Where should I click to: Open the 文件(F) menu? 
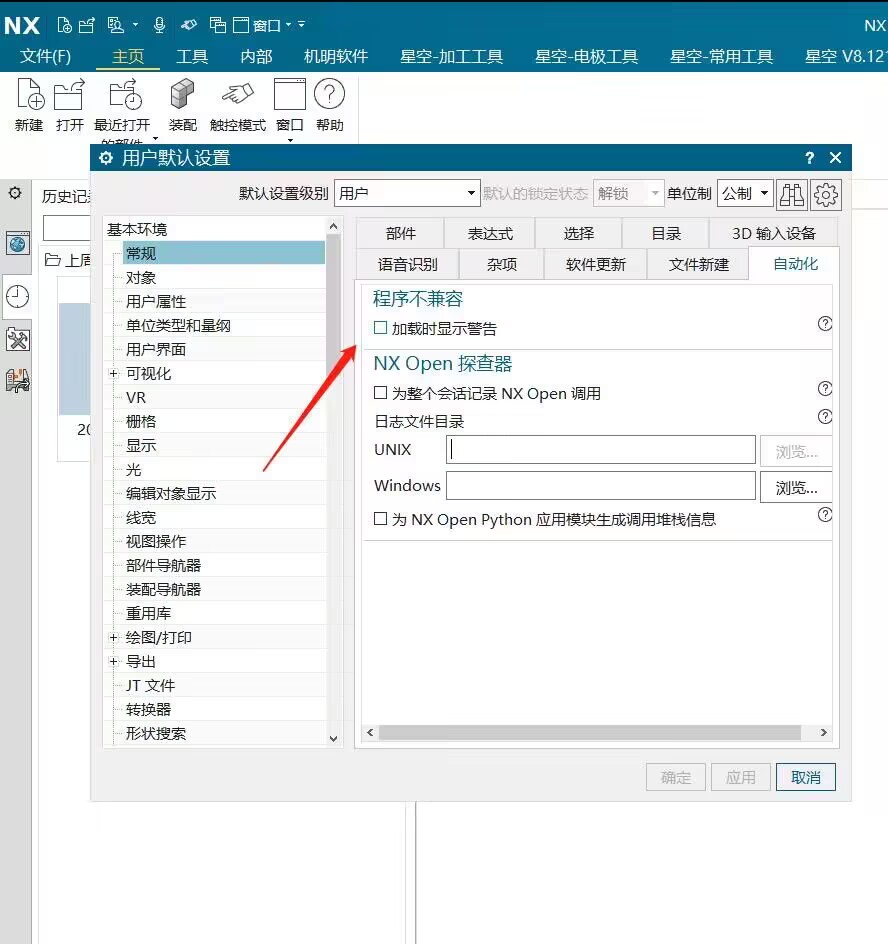point(45,57)
